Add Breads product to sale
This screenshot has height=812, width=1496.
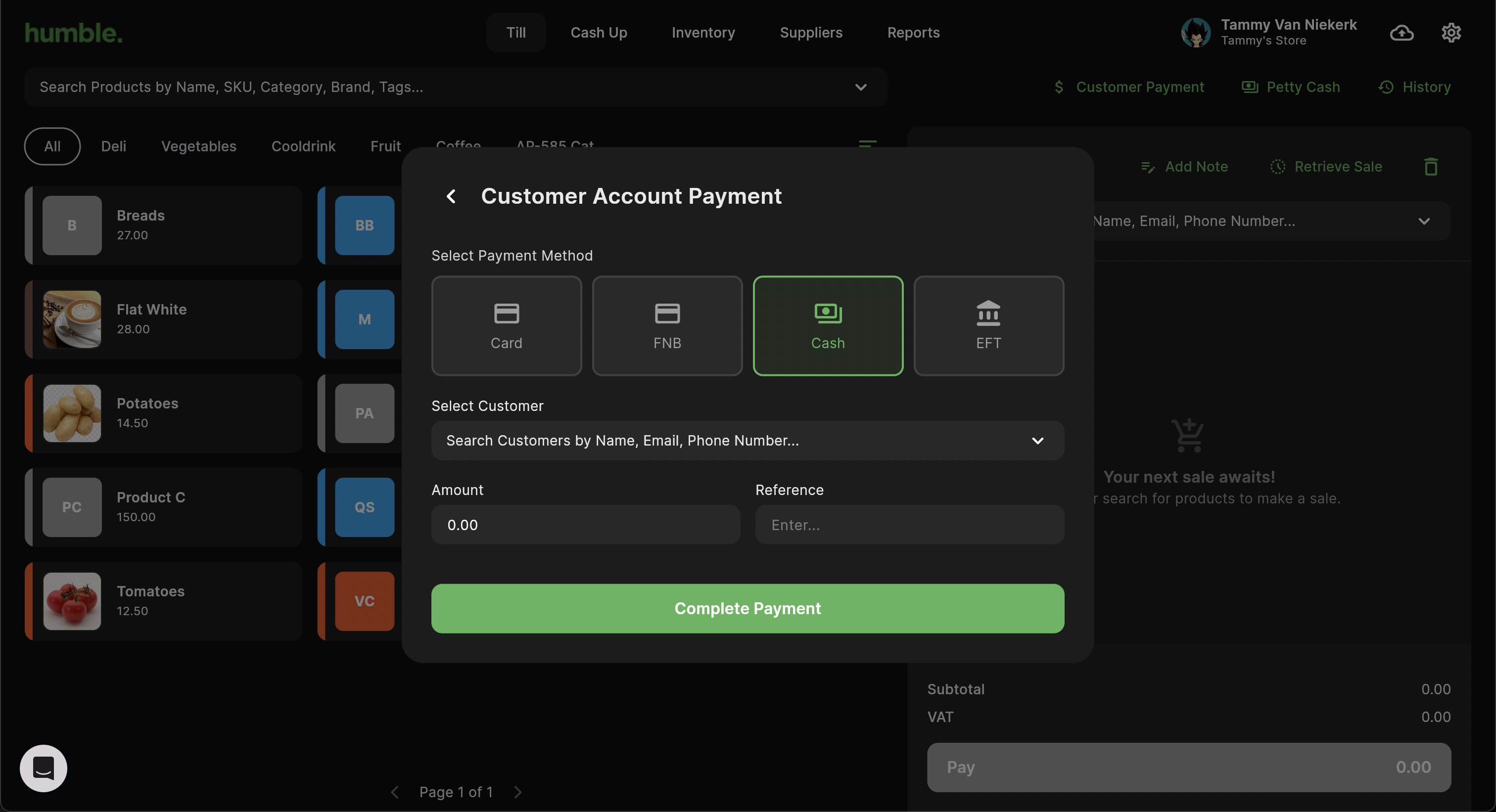(x=164, y=225)
